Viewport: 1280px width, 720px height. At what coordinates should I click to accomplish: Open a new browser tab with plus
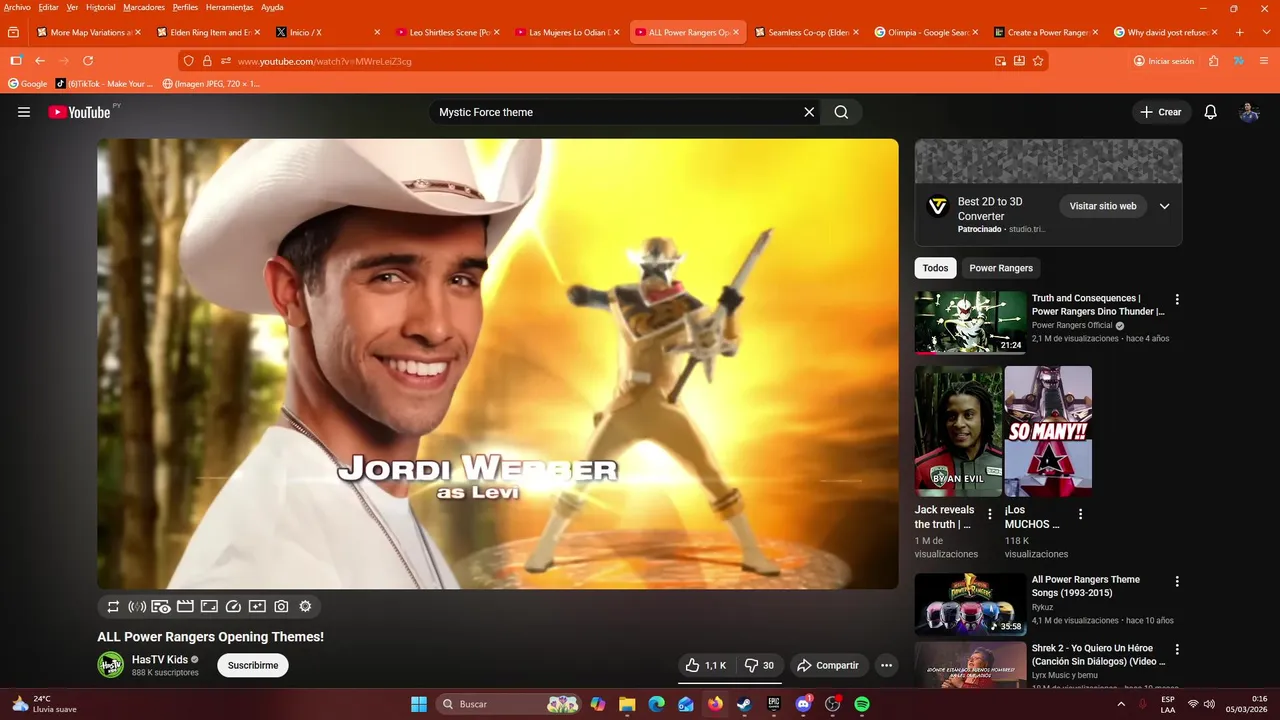1240,32
